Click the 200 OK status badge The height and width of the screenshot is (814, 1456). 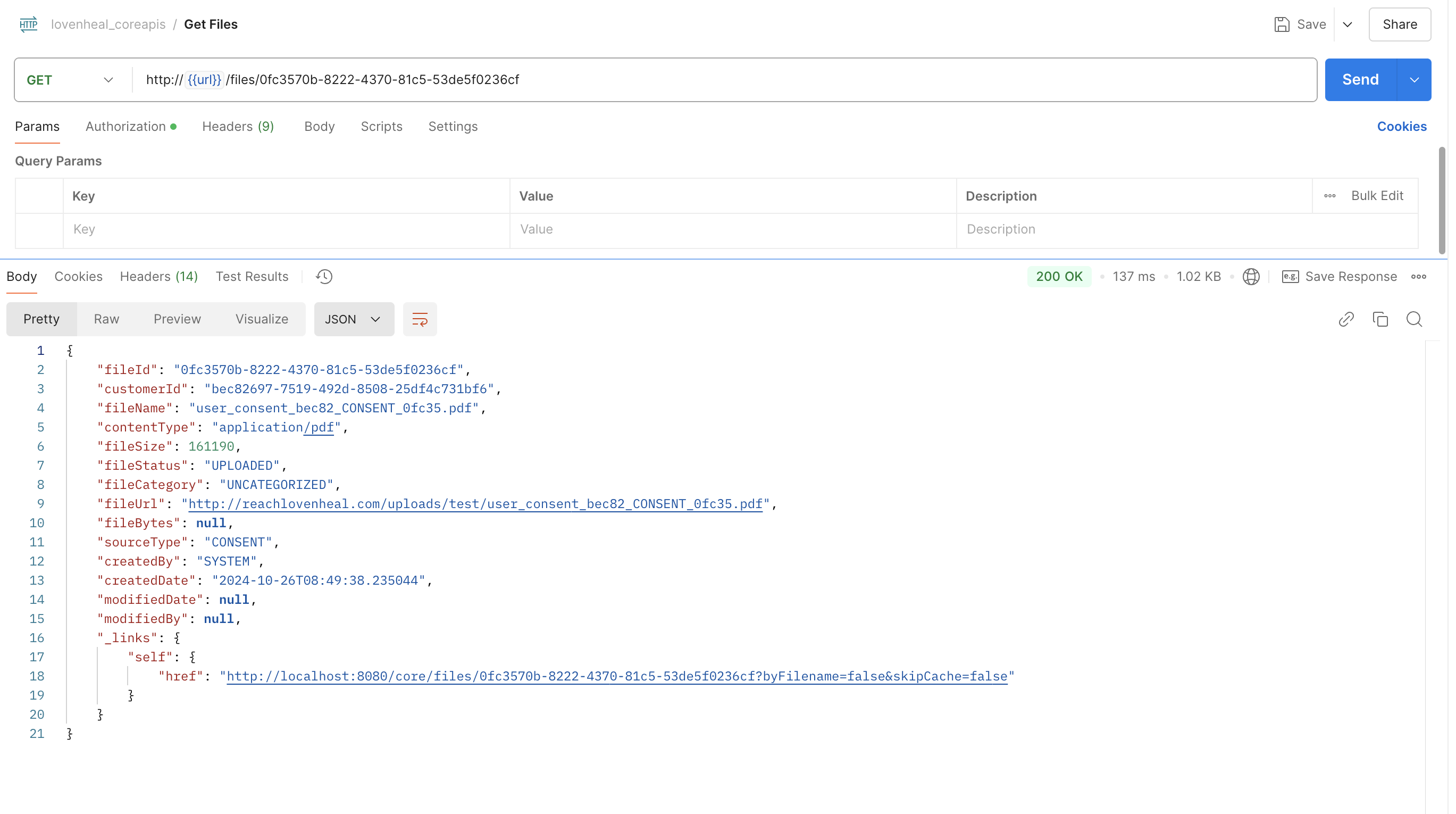[1059, 277]
